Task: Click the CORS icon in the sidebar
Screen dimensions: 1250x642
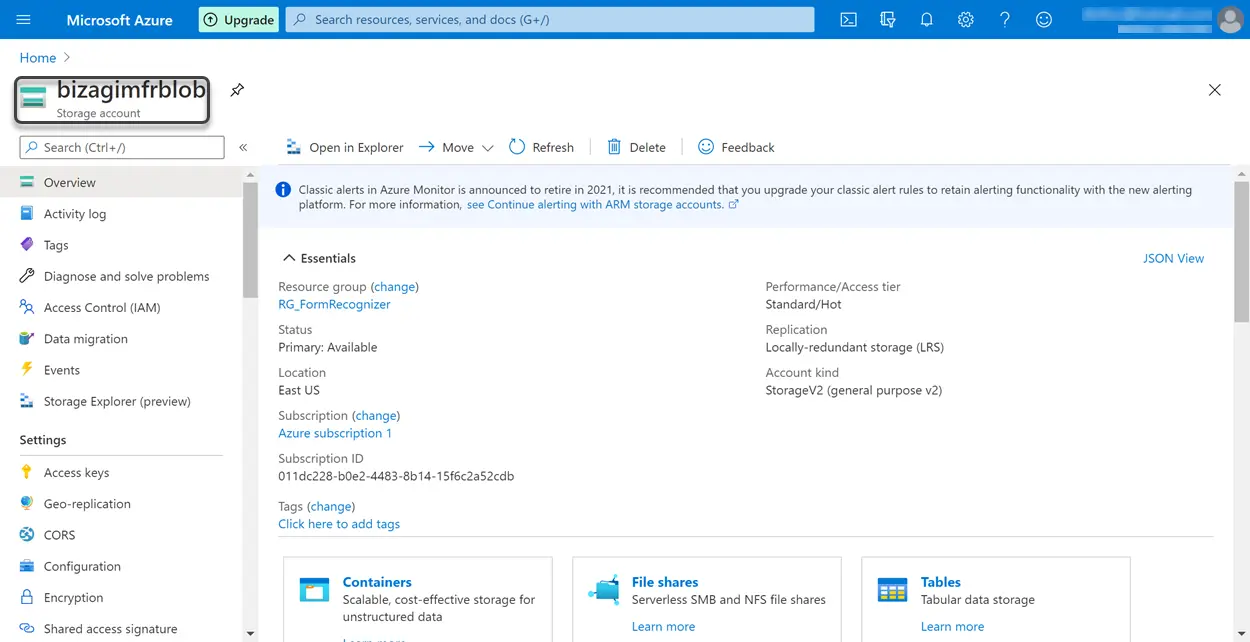Action: [x=27, y=535]
